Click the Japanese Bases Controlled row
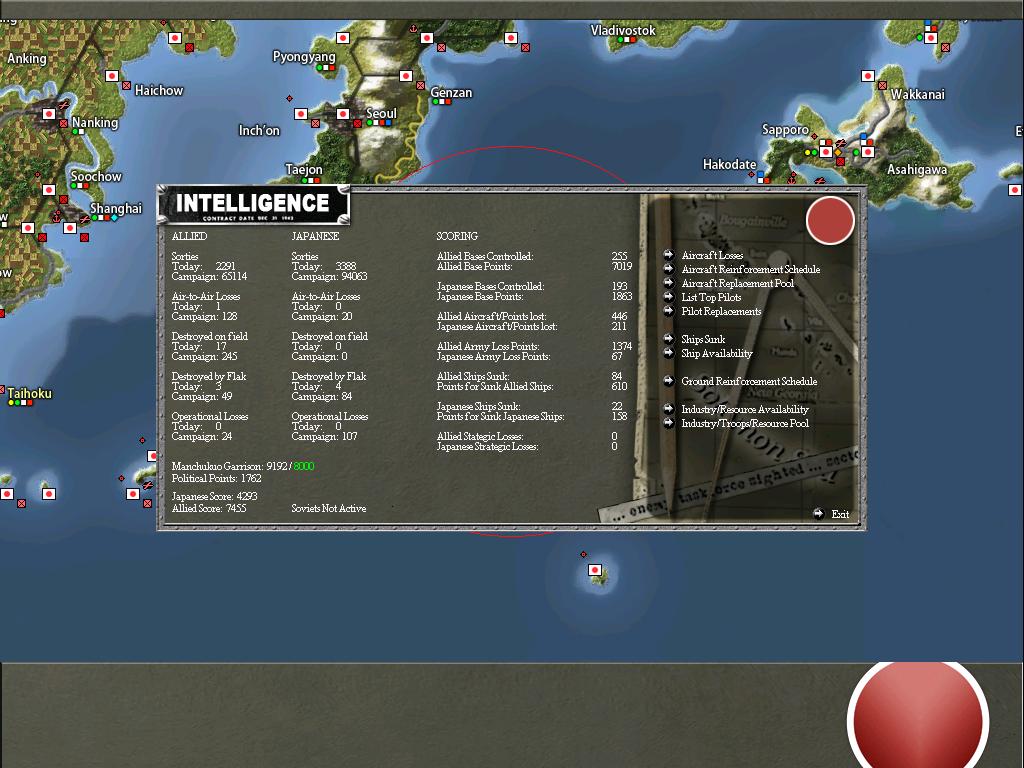The image size is (1024, 768). pyautogui.click(x=532, y=286)
